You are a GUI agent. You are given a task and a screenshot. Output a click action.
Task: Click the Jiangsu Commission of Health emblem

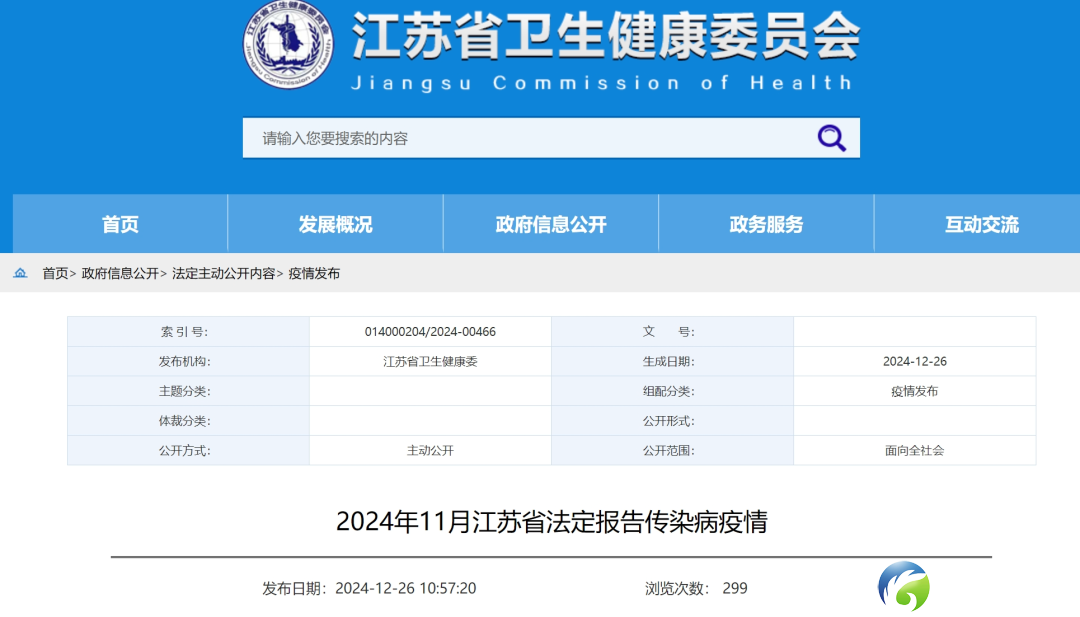[x=288, y=44]
